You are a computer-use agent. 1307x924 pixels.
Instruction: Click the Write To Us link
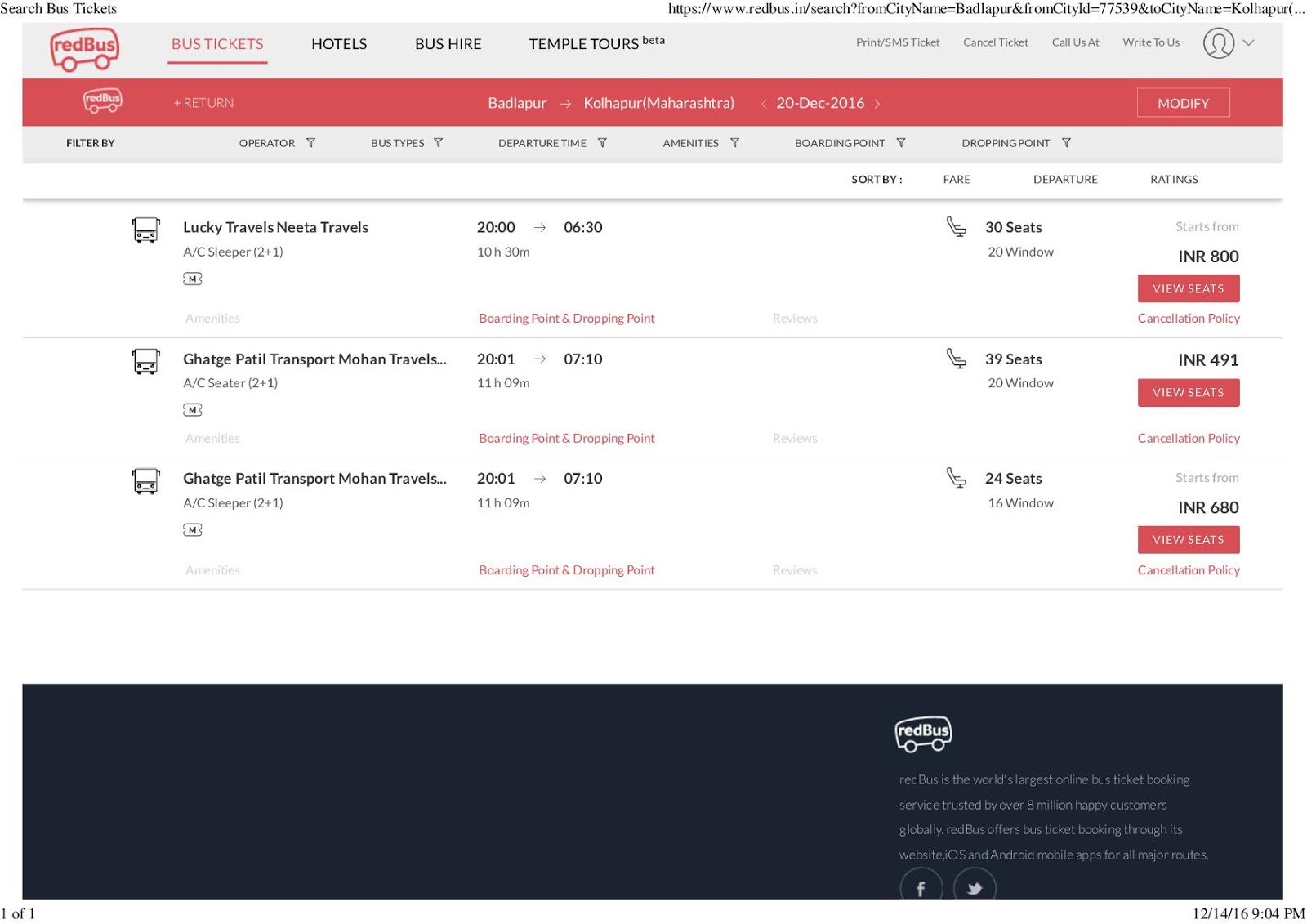(1151, 42)
